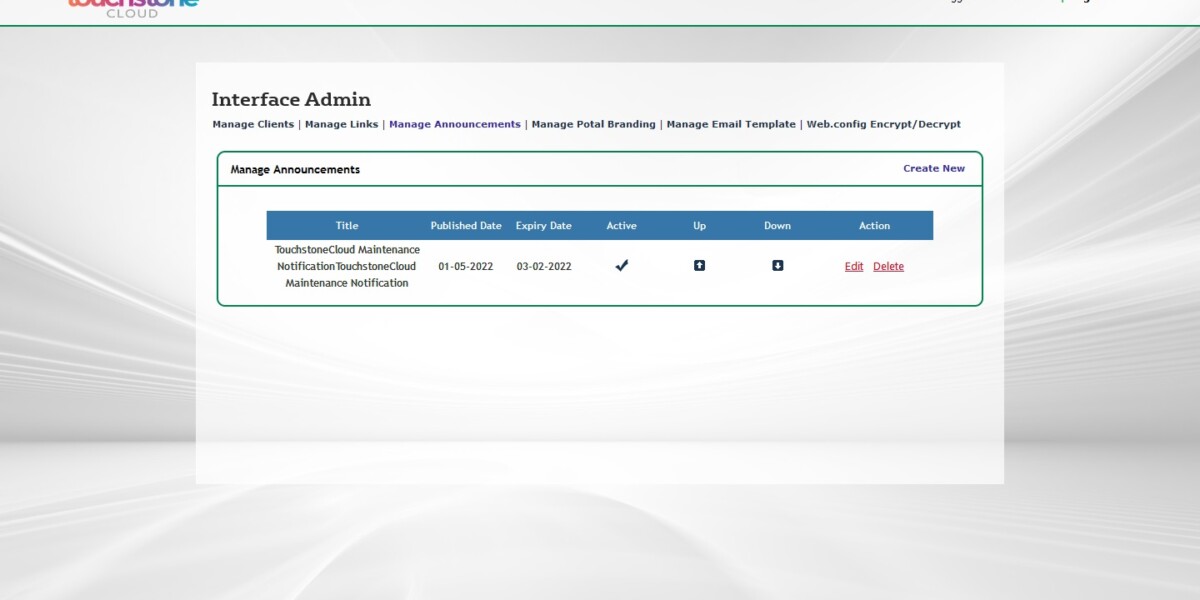Delete the TouchstoneCloud Maintenance Notification
The height and width of the screenshot is (600, 1200).
click(x=888, y=266)
